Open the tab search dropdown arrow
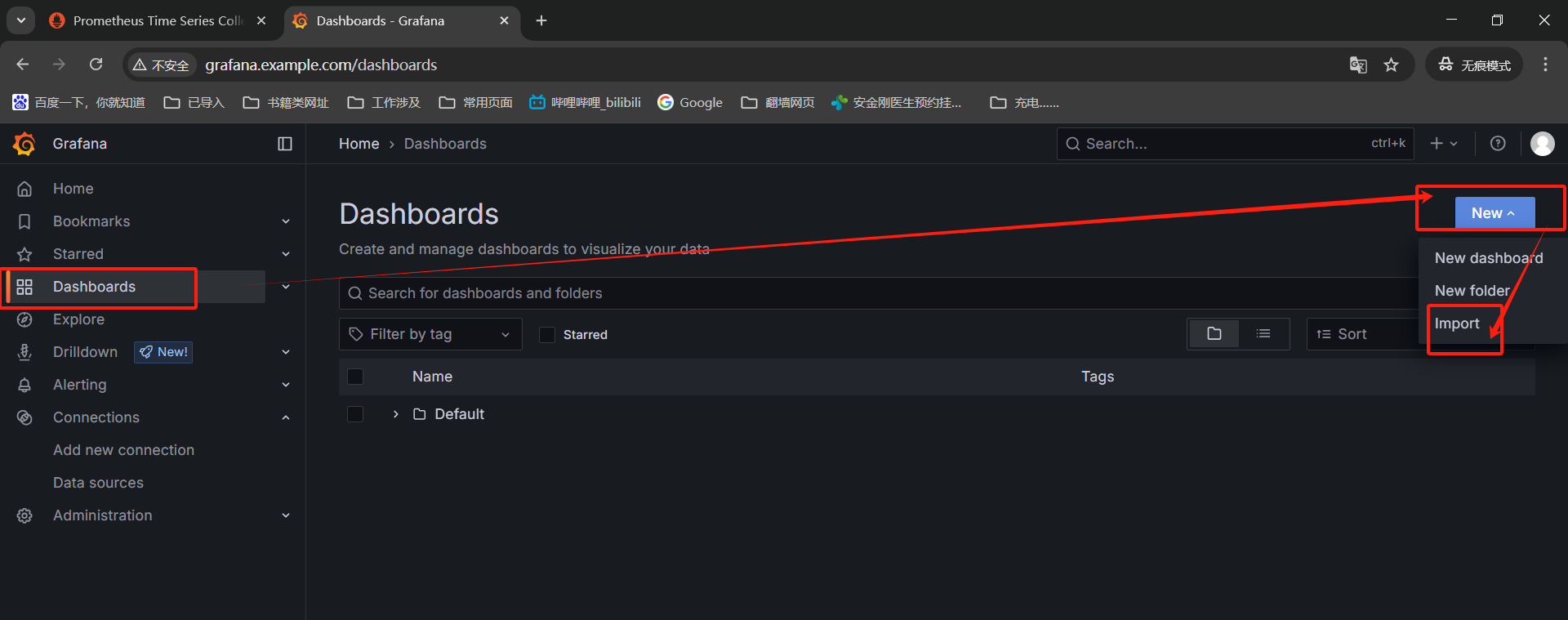The image size is (1568, 620). pyautogui.click(x=20, y=20)
